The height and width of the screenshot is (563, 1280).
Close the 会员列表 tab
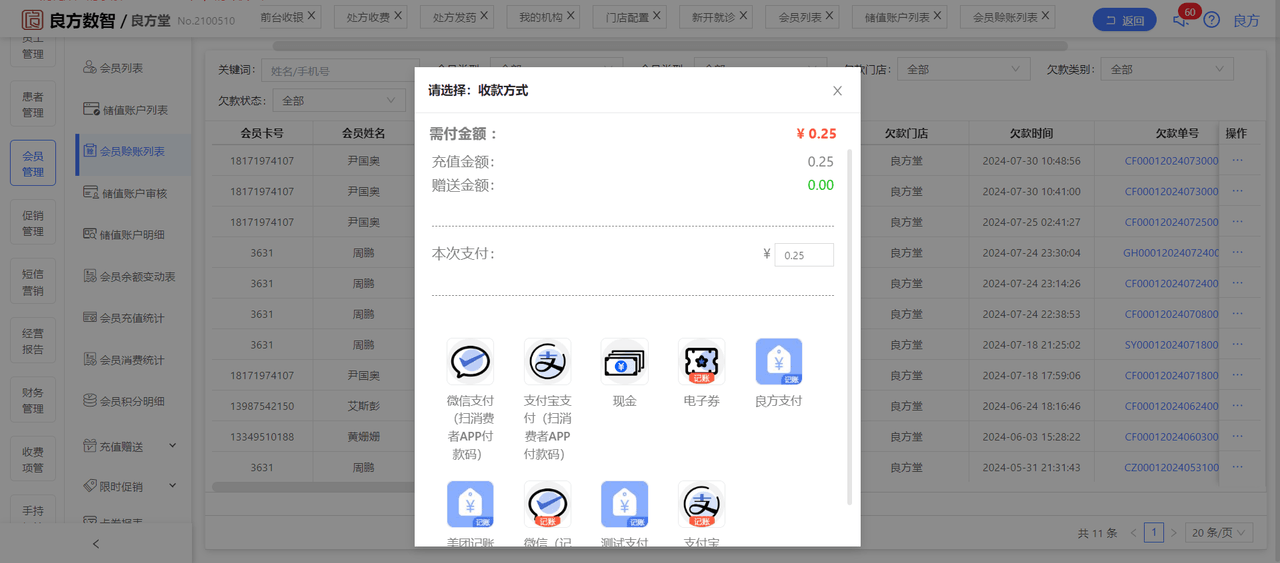click(x=831, y=17)
